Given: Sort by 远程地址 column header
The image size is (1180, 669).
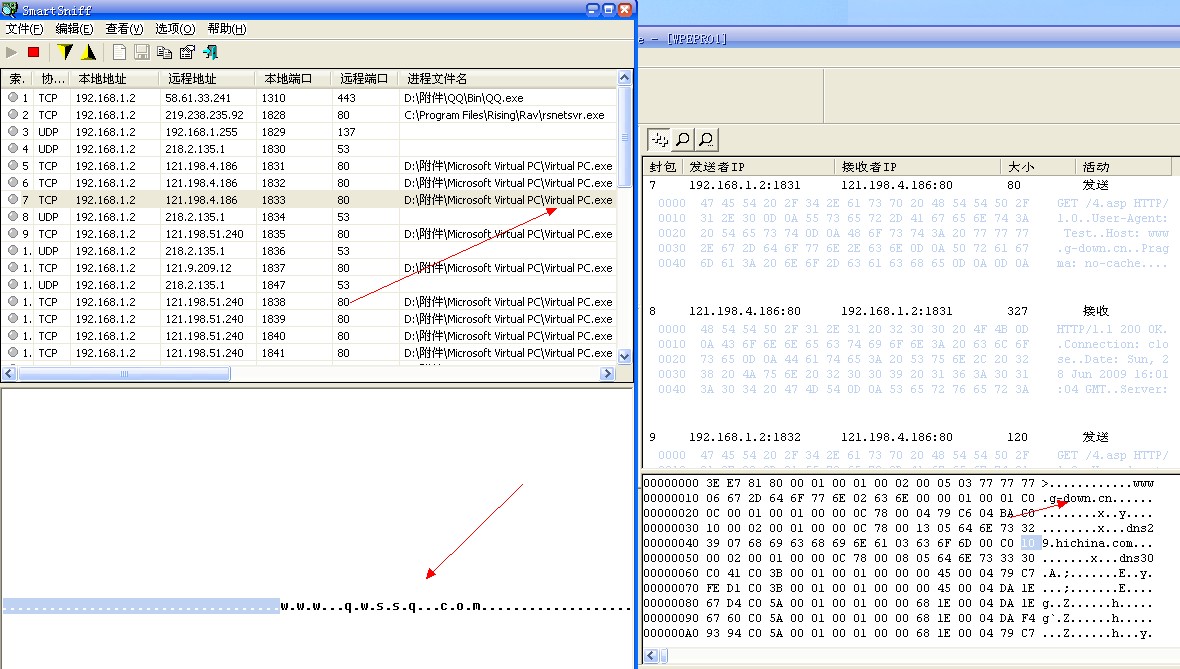Looking at the screenshot, I should coord(207,78).
